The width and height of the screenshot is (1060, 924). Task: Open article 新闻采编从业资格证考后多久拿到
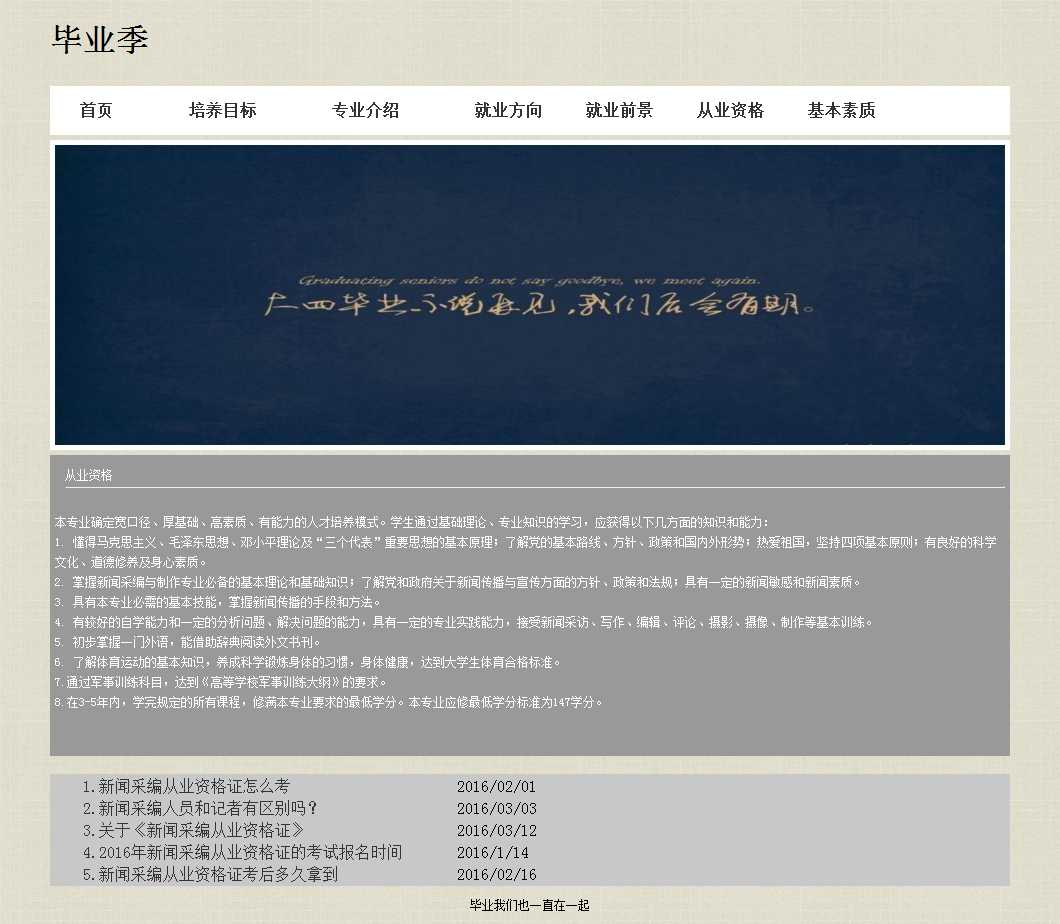click(x=211, y=875)
